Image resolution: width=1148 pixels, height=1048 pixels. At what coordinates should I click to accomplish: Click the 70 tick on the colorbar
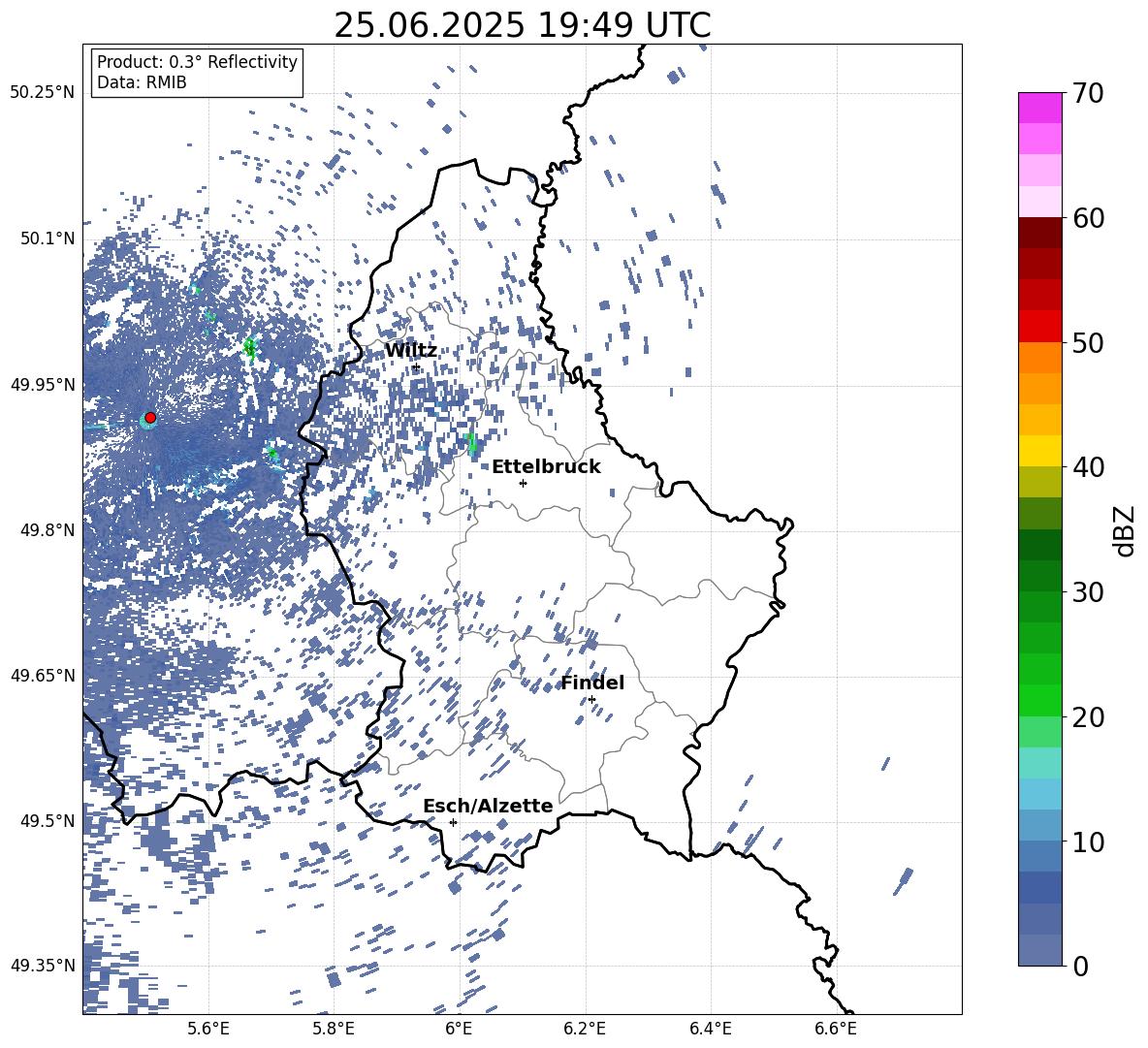point(1088,94)
